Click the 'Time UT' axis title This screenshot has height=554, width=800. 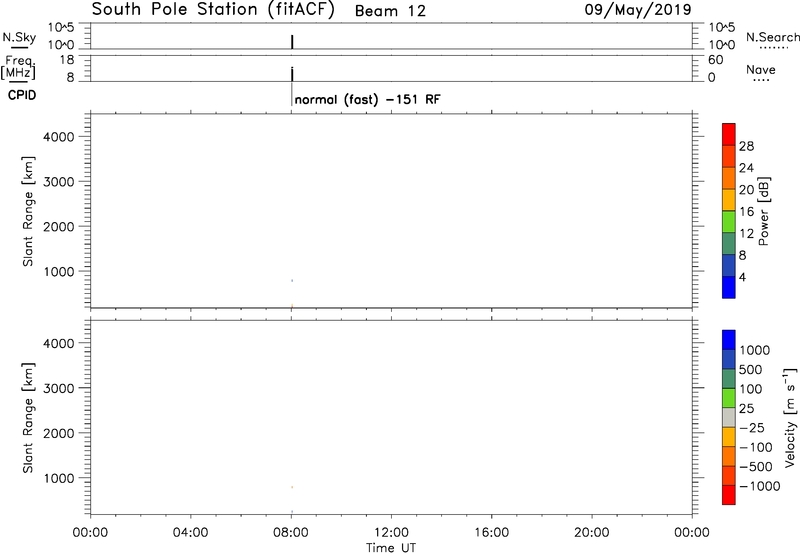391,548
